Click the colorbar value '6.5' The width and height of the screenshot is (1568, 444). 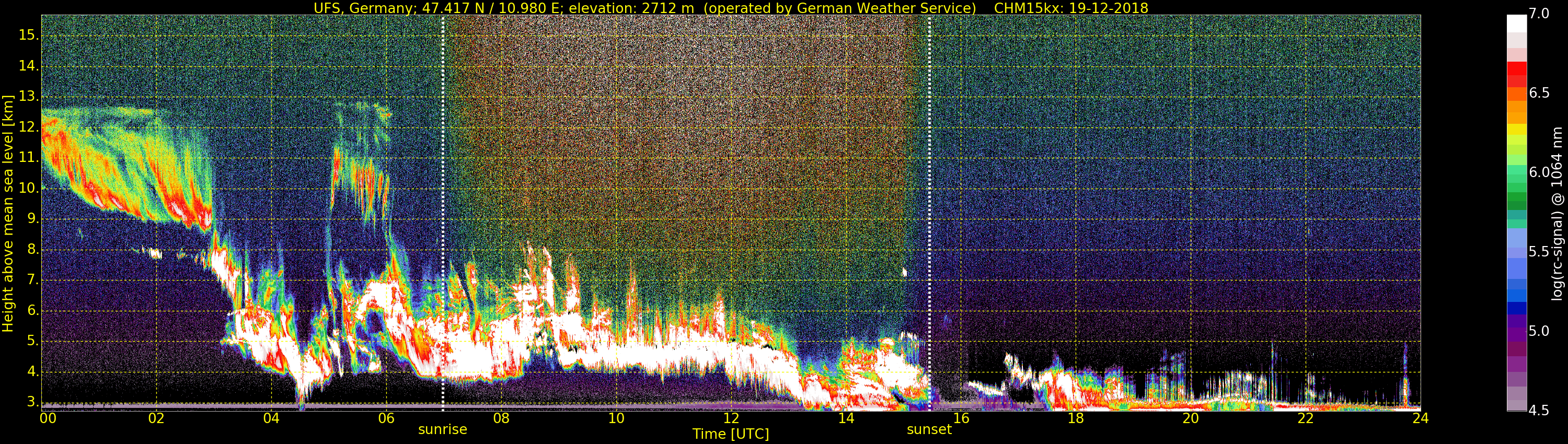[x=1539, y=93]
